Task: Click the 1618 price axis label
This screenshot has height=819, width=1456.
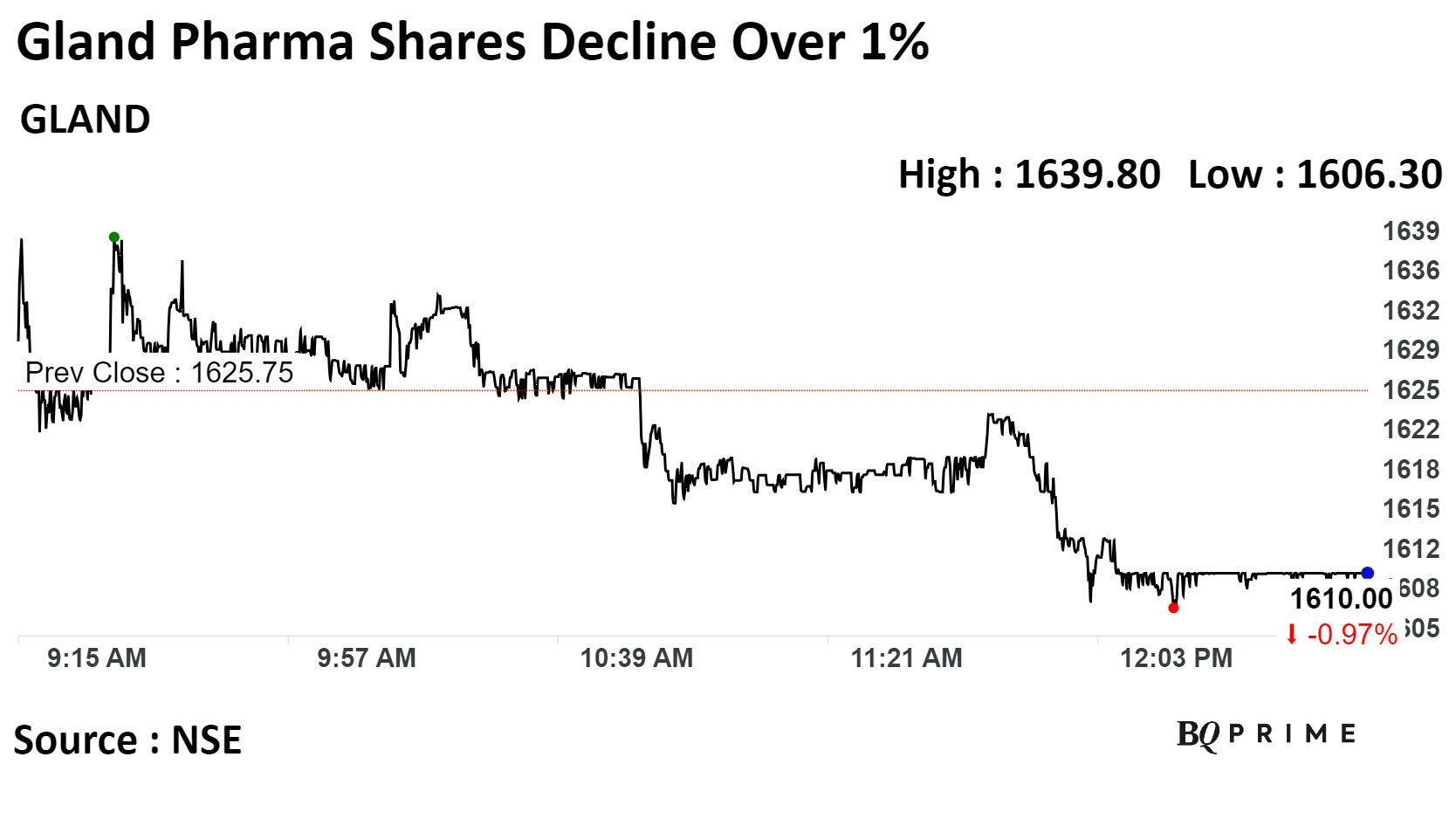Action: click(x=1411, y=470)
